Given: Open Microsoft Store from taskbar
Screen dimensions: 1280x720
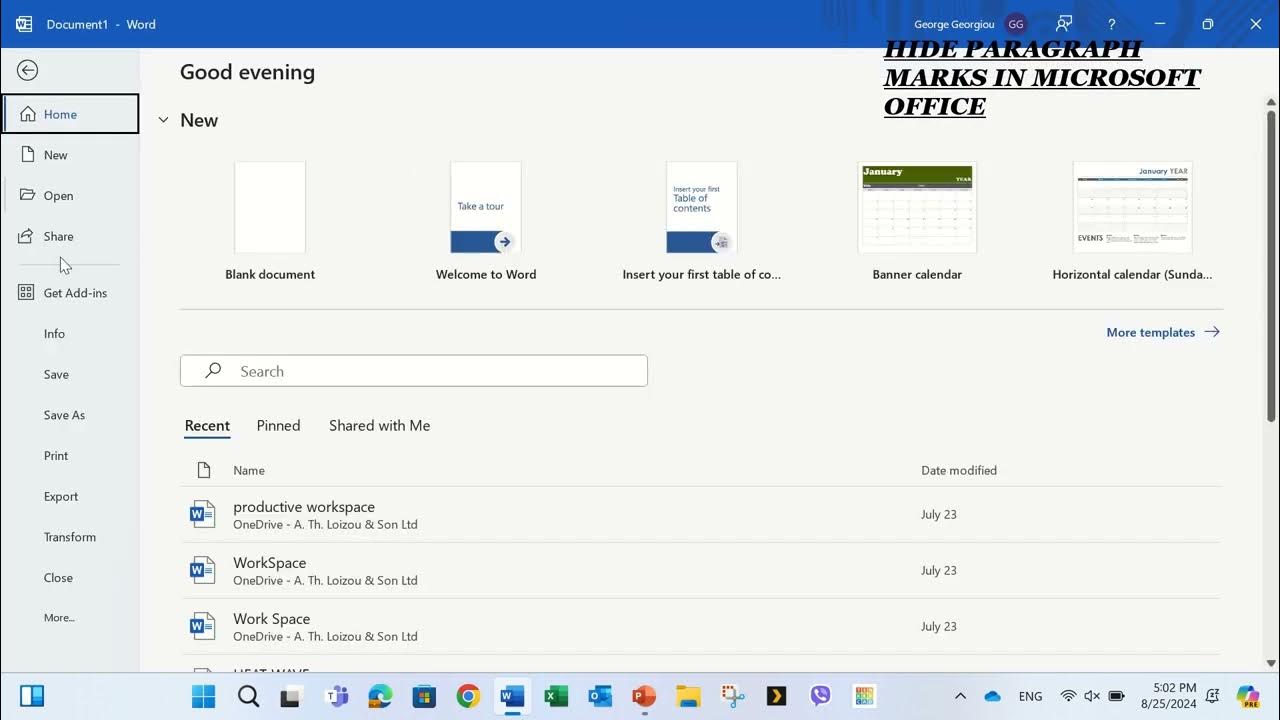Looking at the screenshot, I should (424, 696).
